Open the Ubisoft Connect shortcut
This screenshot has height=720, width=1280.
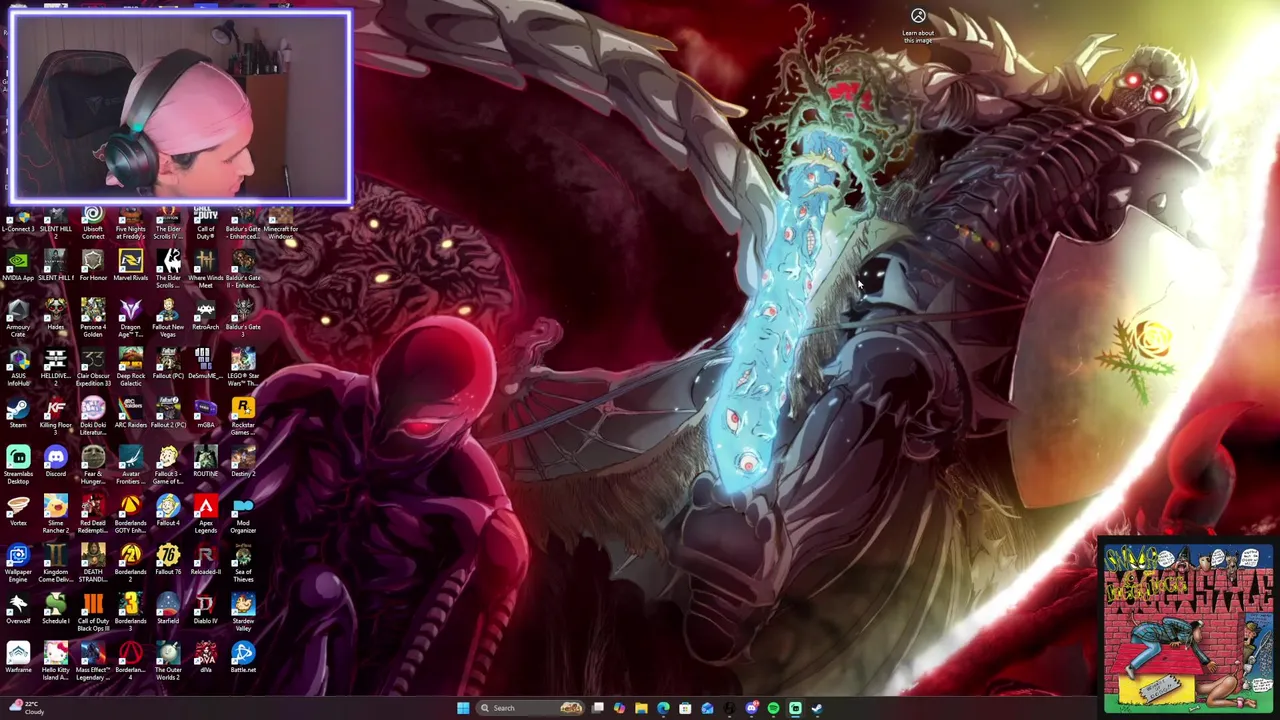(93, 221)
